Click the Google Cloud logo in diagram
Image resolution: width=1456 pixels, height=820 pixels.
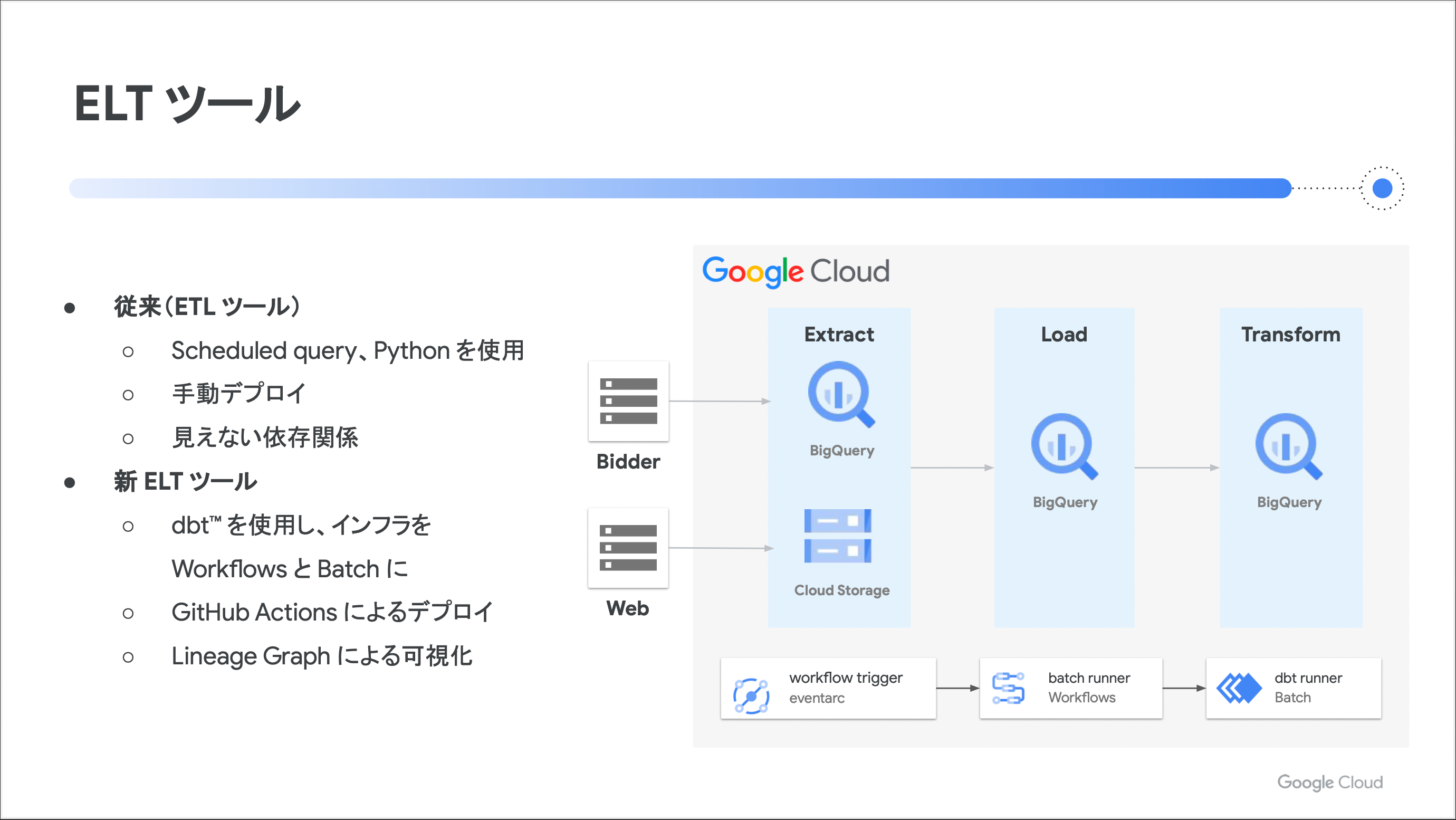tap(796, 271)
